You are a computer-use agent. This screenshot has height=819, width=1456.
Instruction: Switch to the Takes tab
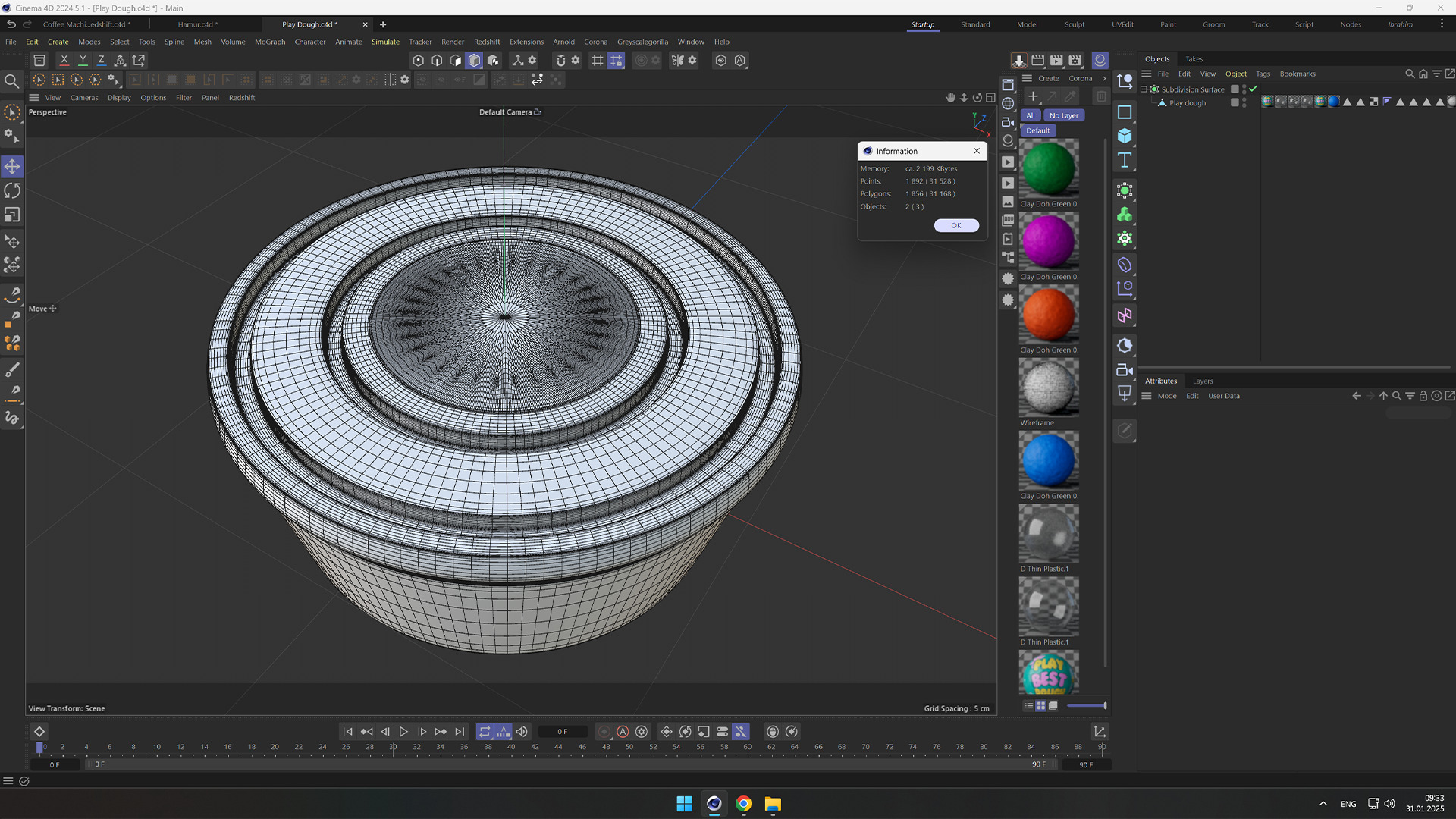1194,59
